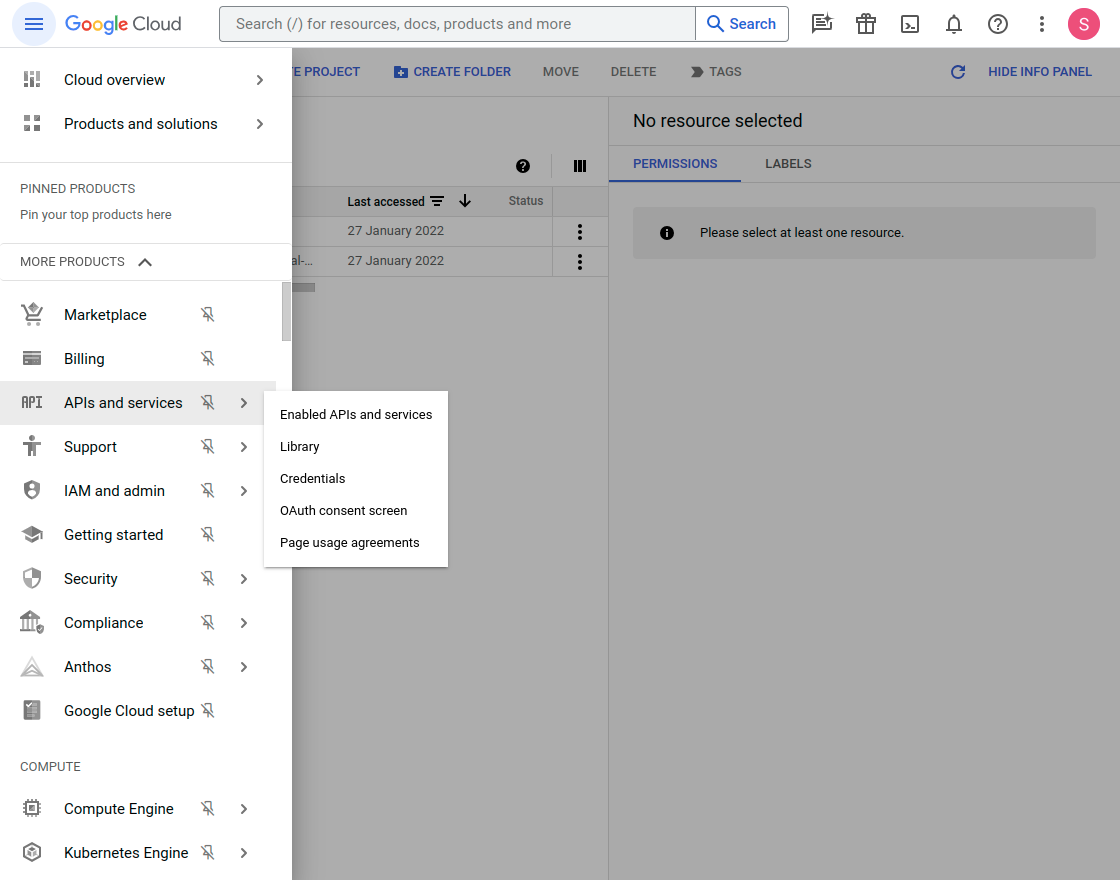Pin Getting started product
1120x880 pixels.
point(207,534)
